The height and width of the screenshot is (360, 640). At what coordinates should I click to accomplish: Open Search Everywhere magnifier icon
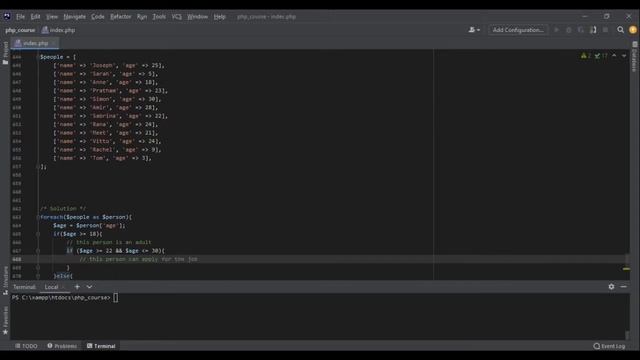pyautogui.click(x=620, y=30)
